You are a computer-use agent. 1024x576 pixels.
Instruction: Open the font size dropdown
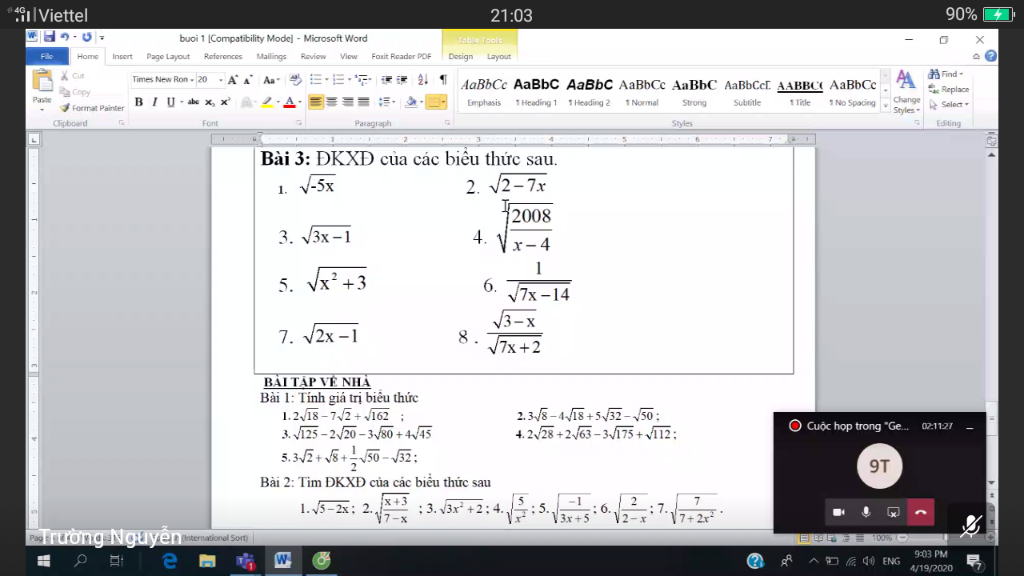(221, 80)
